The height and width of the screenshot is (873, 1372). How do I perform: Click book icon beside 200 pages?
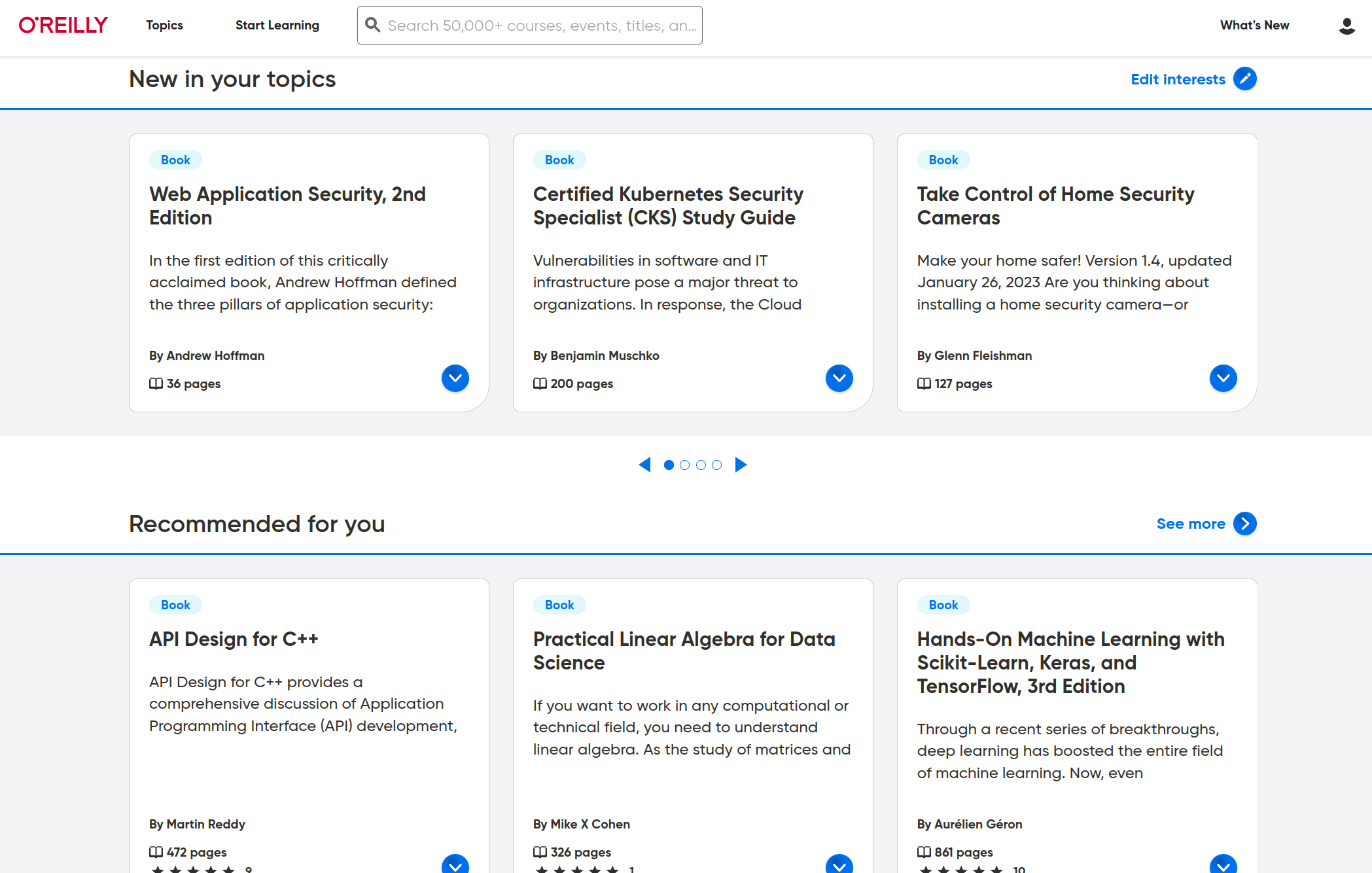pos(540,383)
